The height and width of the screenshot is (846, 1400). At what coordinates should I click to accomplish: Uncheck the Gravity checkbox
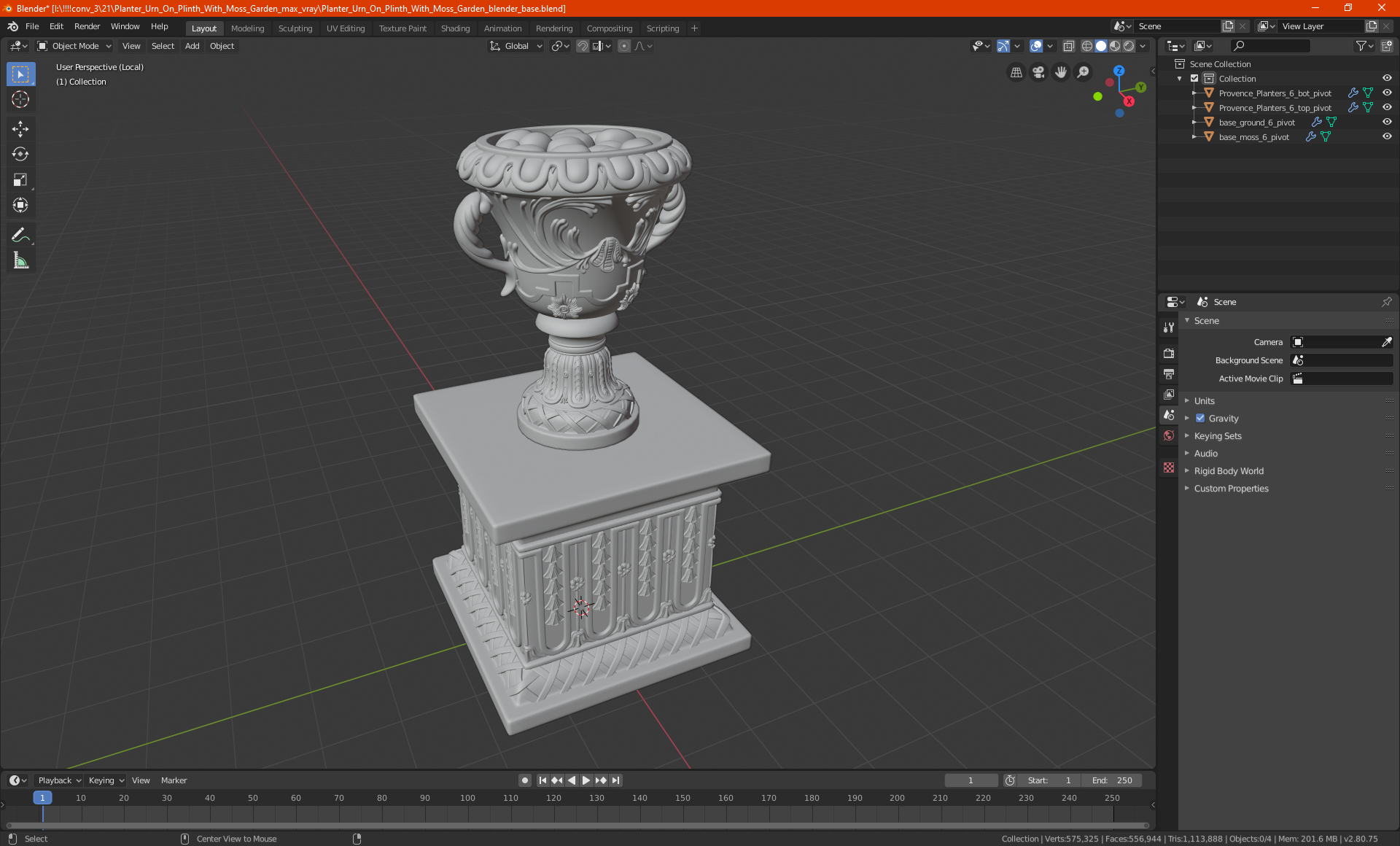pos(1200,419)
